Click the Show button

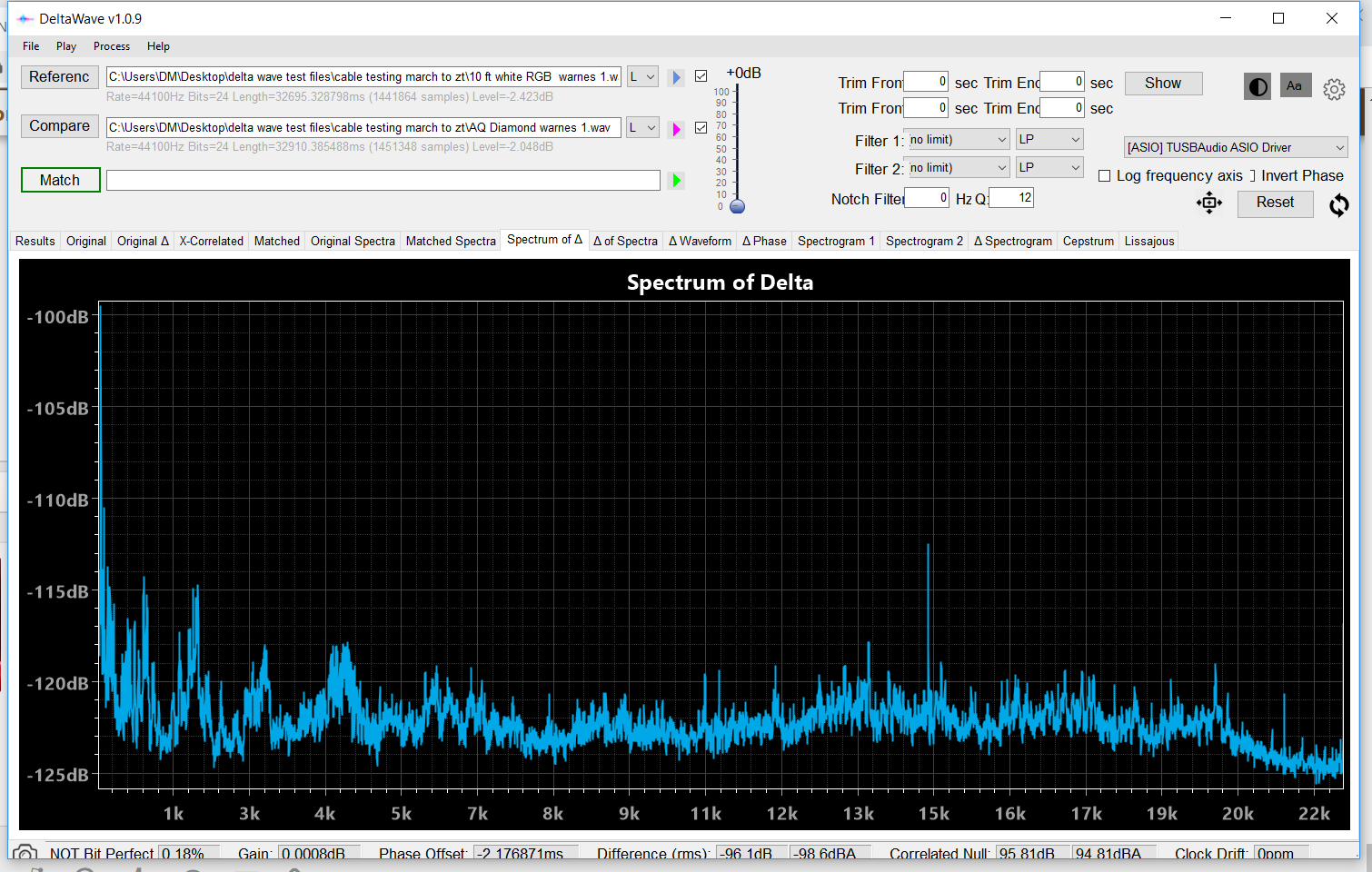(1163, 84)
